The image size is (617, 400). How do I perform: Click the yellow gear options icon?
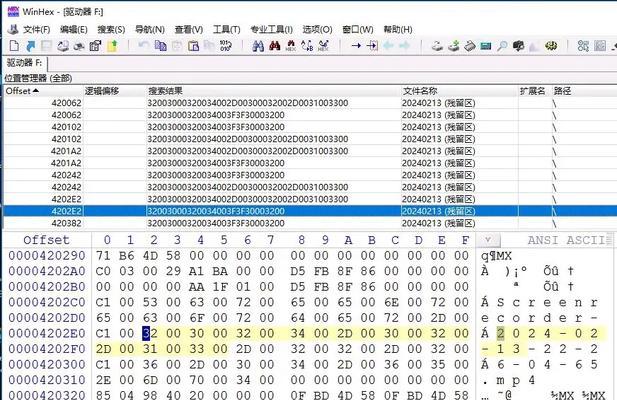[551, 46]
